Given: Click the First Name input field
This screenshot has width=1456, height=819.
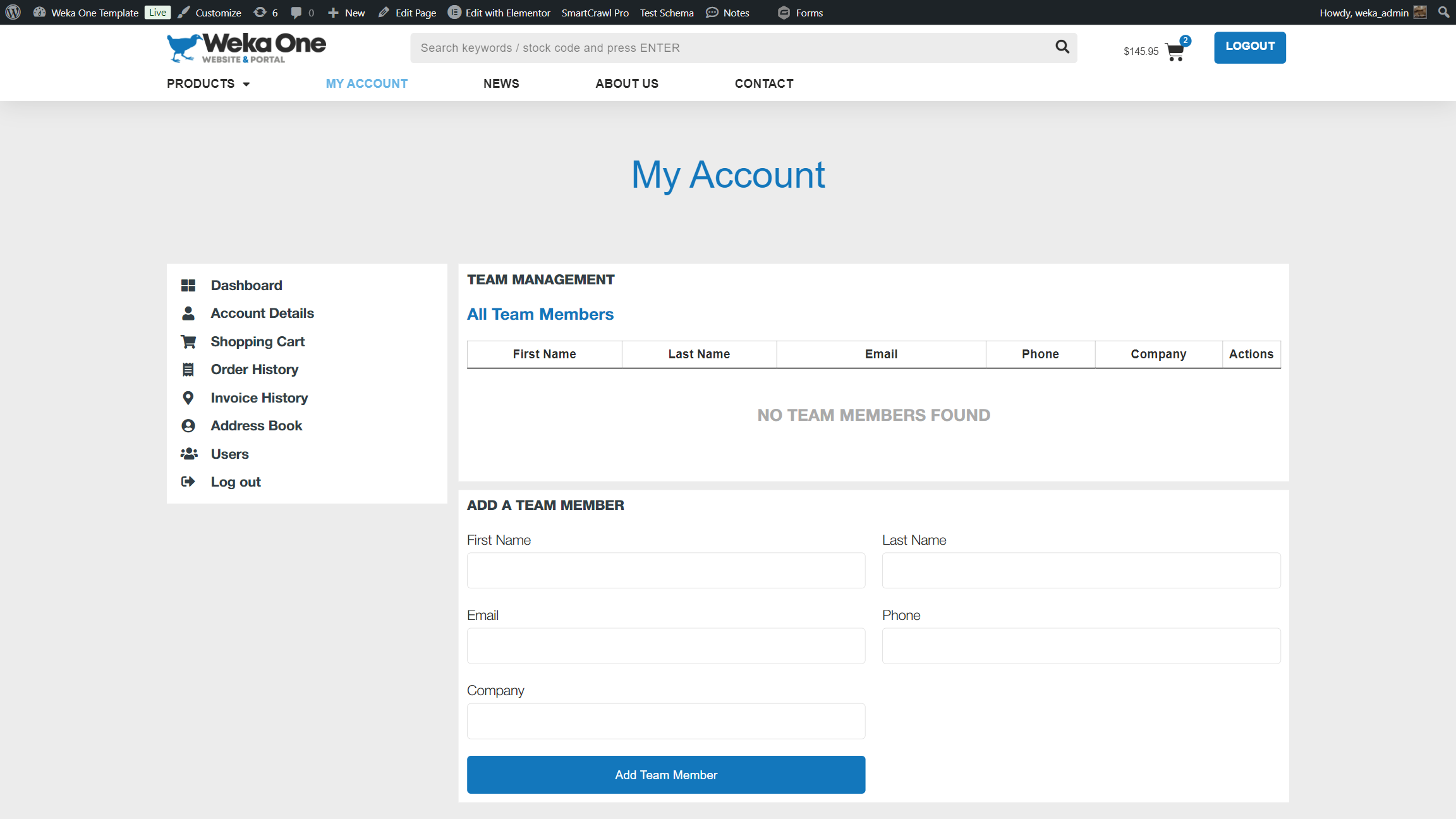Looking at the screenshot, I should pyautogui.click(x=666, y=569).
